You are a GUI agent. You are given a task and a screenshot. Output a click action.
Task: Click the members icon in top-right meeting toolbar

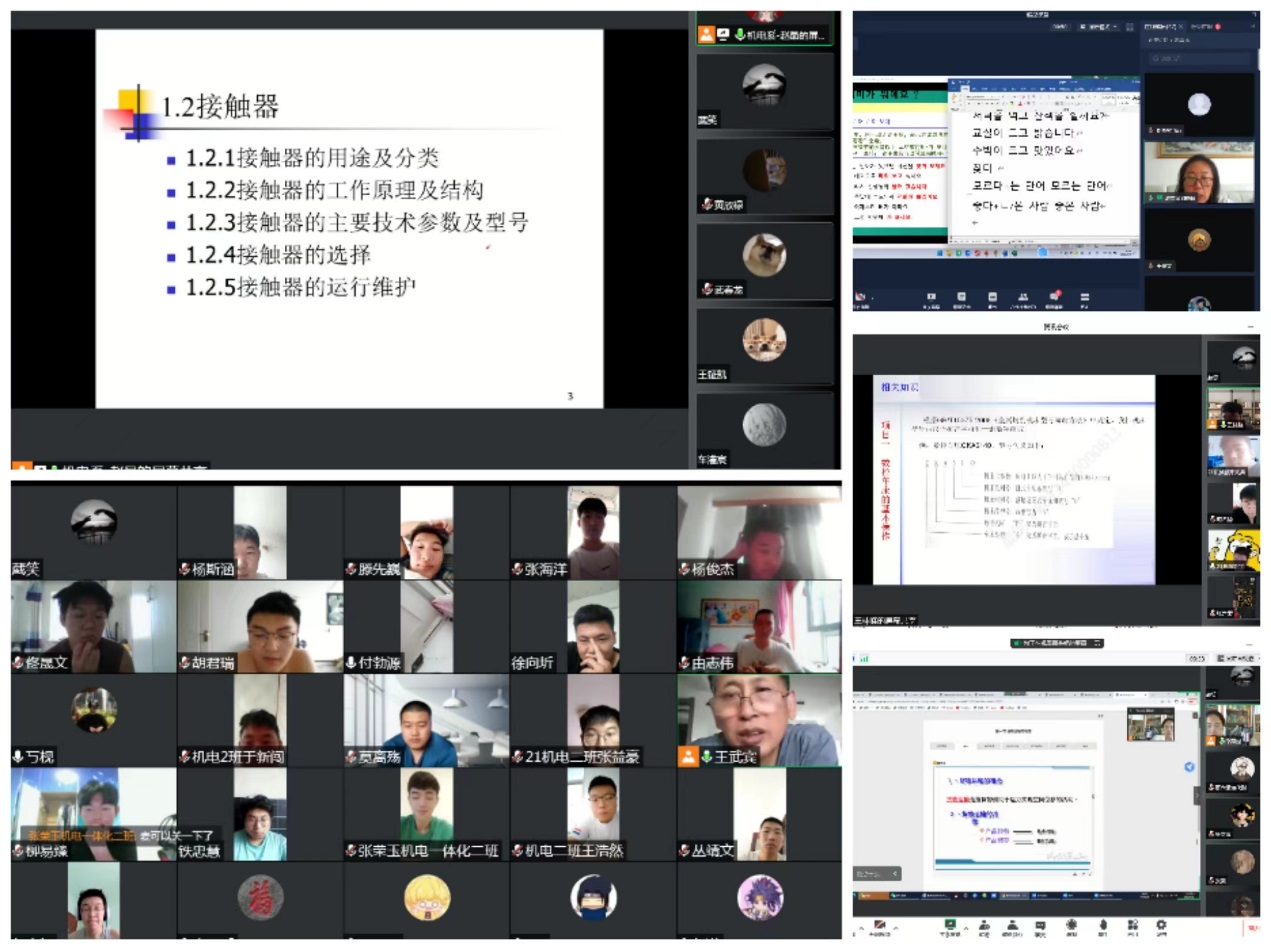[x=1023, y=297]
